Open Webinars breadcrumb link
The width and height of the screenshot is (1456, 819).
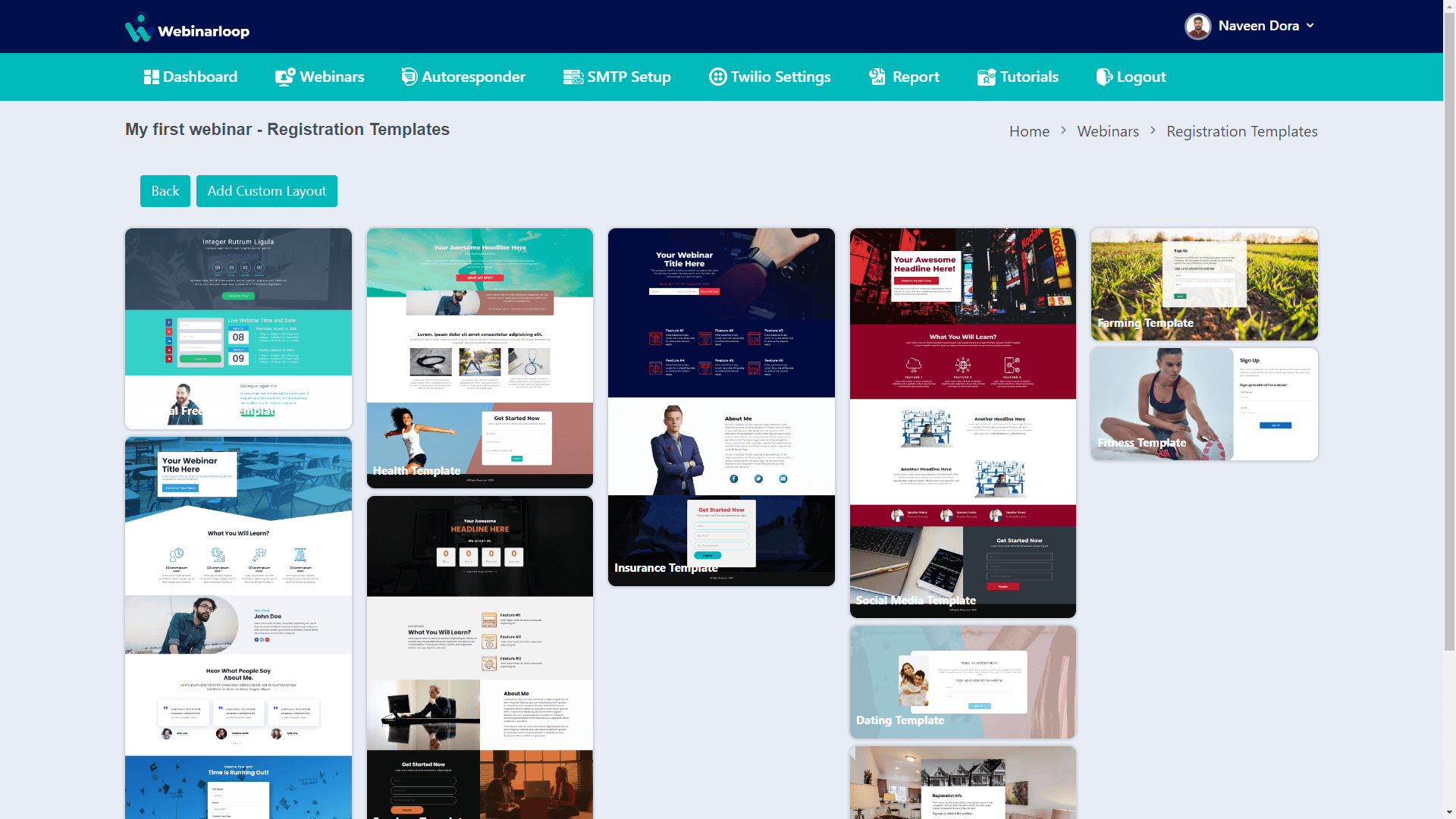coord(1107,131)
